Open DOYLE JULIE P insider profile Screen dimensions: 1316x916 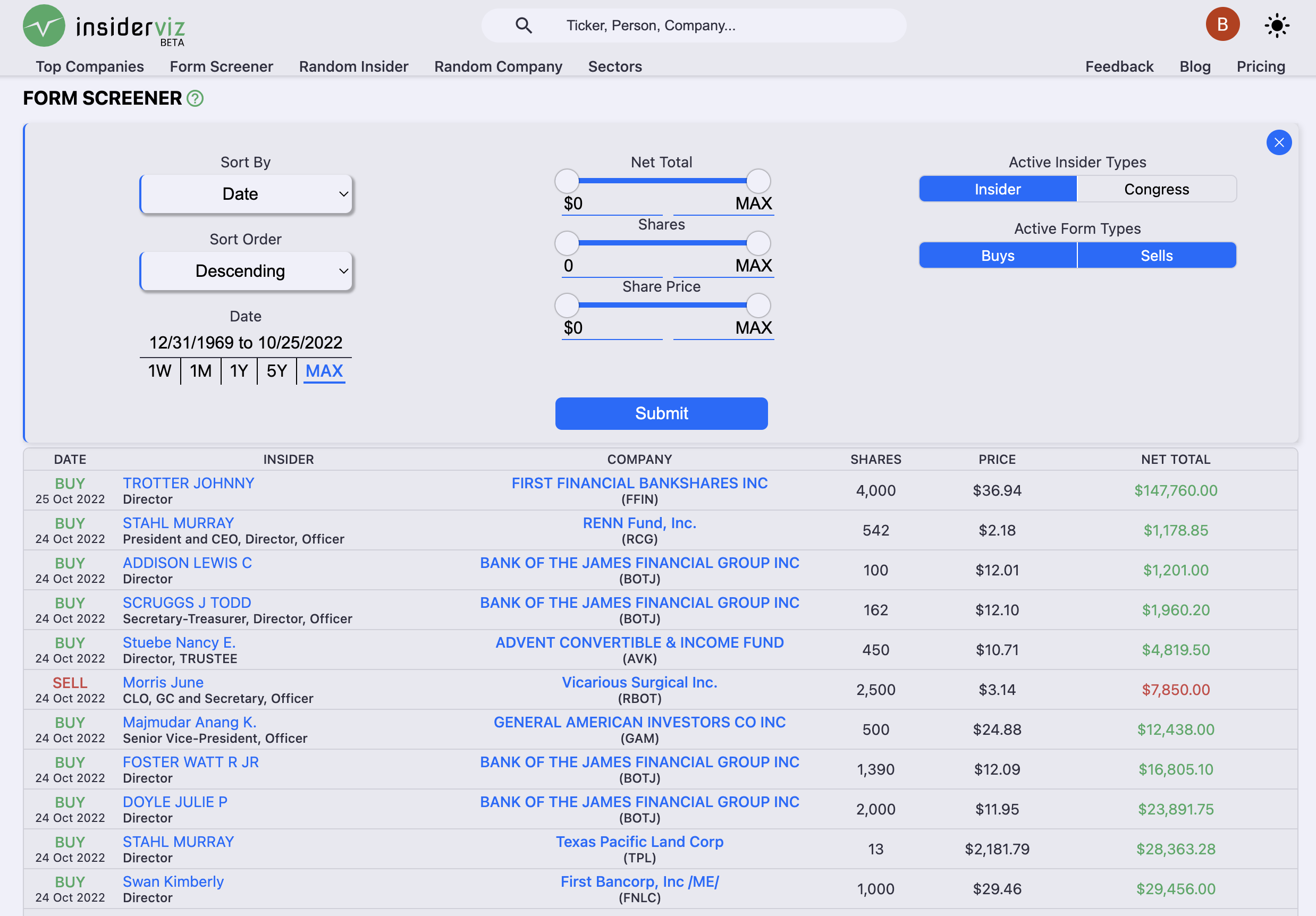[175, 802]
